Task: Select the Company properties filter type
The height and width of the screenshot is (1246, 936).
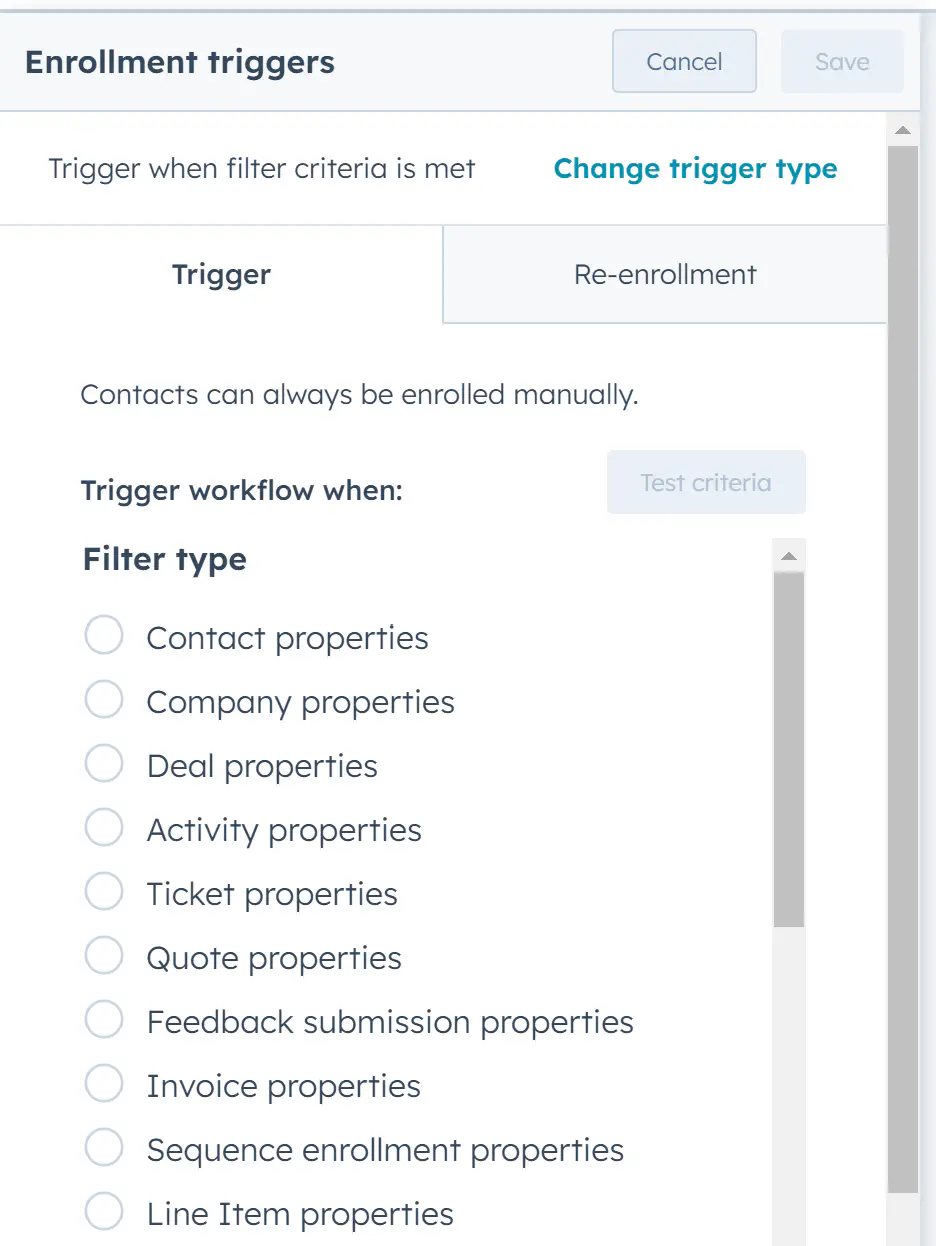Action: click(x=104, y=700)
